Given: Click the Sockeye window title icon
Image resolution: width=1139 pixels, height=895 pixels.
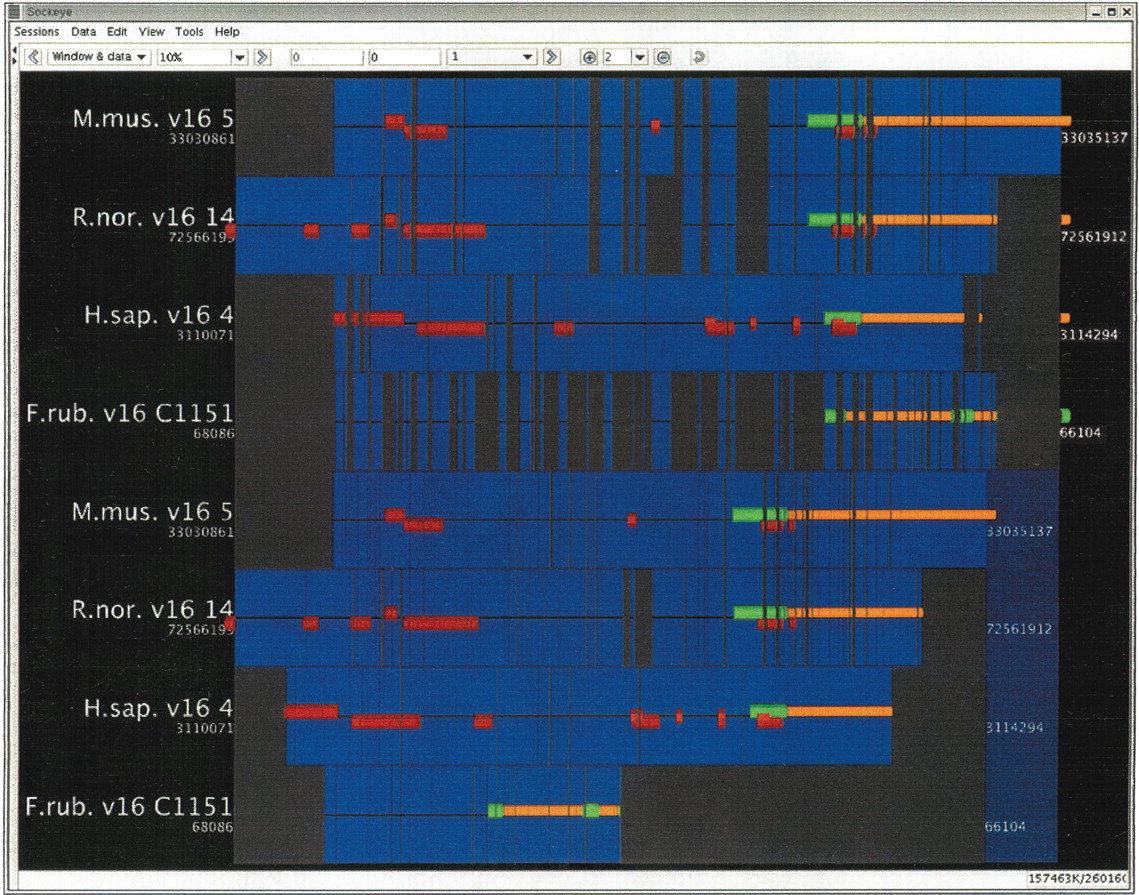Looking at the screenshot, I should coord(14,12).
